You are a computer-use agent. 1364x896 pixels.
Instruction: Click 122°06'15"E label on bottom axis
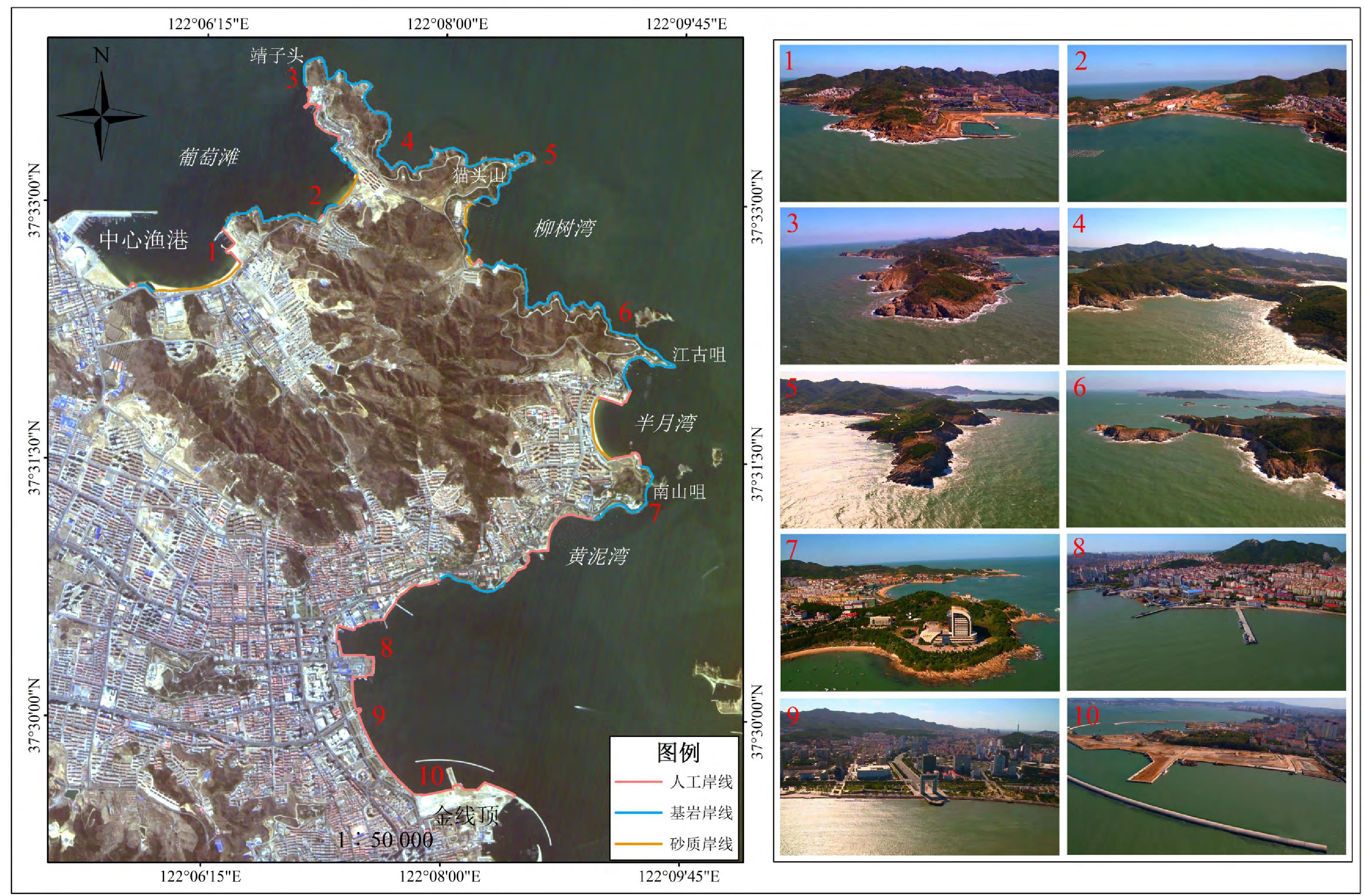[x=201, y=876]
